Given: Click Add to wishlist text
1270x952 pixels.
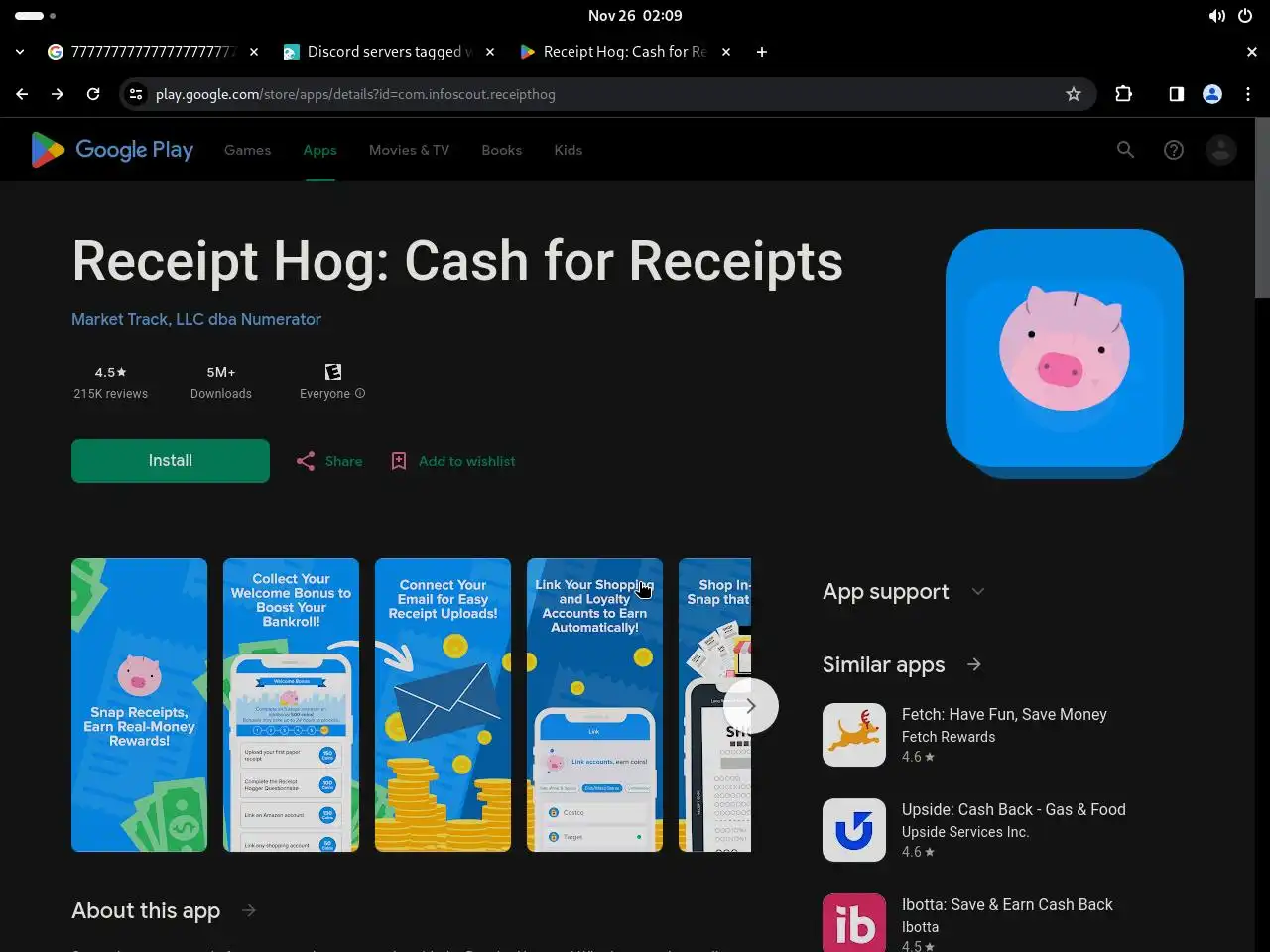Looking at the screenshot, I should click(x=466, y=461).
